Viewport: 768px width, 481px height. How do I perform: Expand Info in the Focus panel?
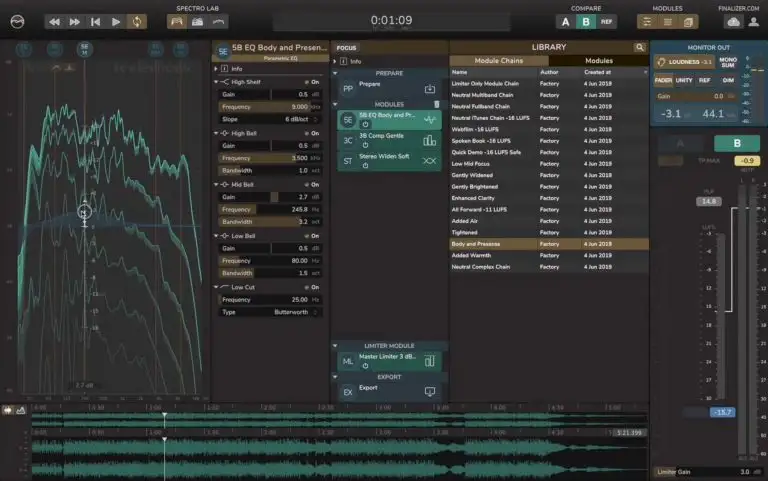[x=335, y=62]
